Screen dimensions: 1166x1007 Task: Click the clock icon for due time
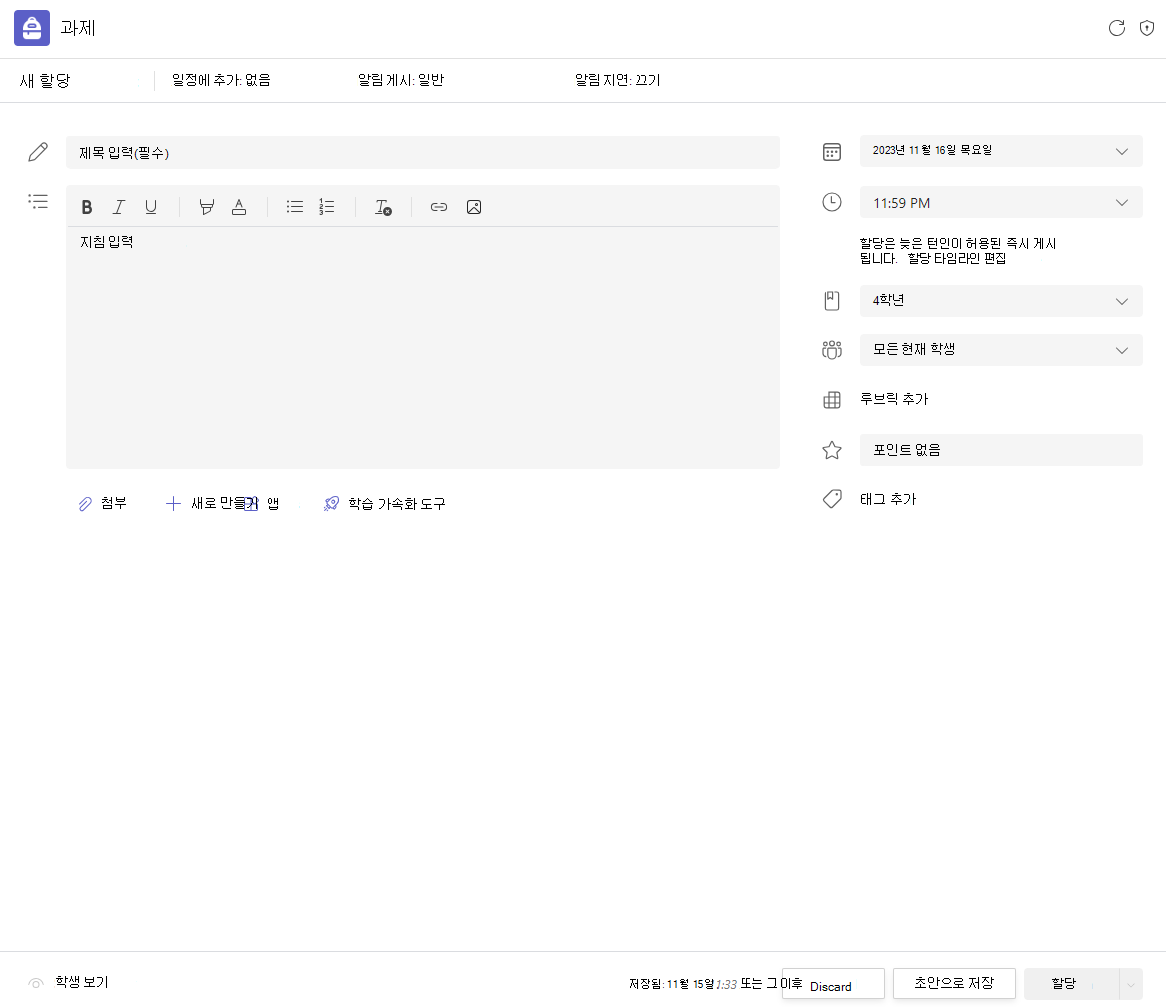pos(832,202)
